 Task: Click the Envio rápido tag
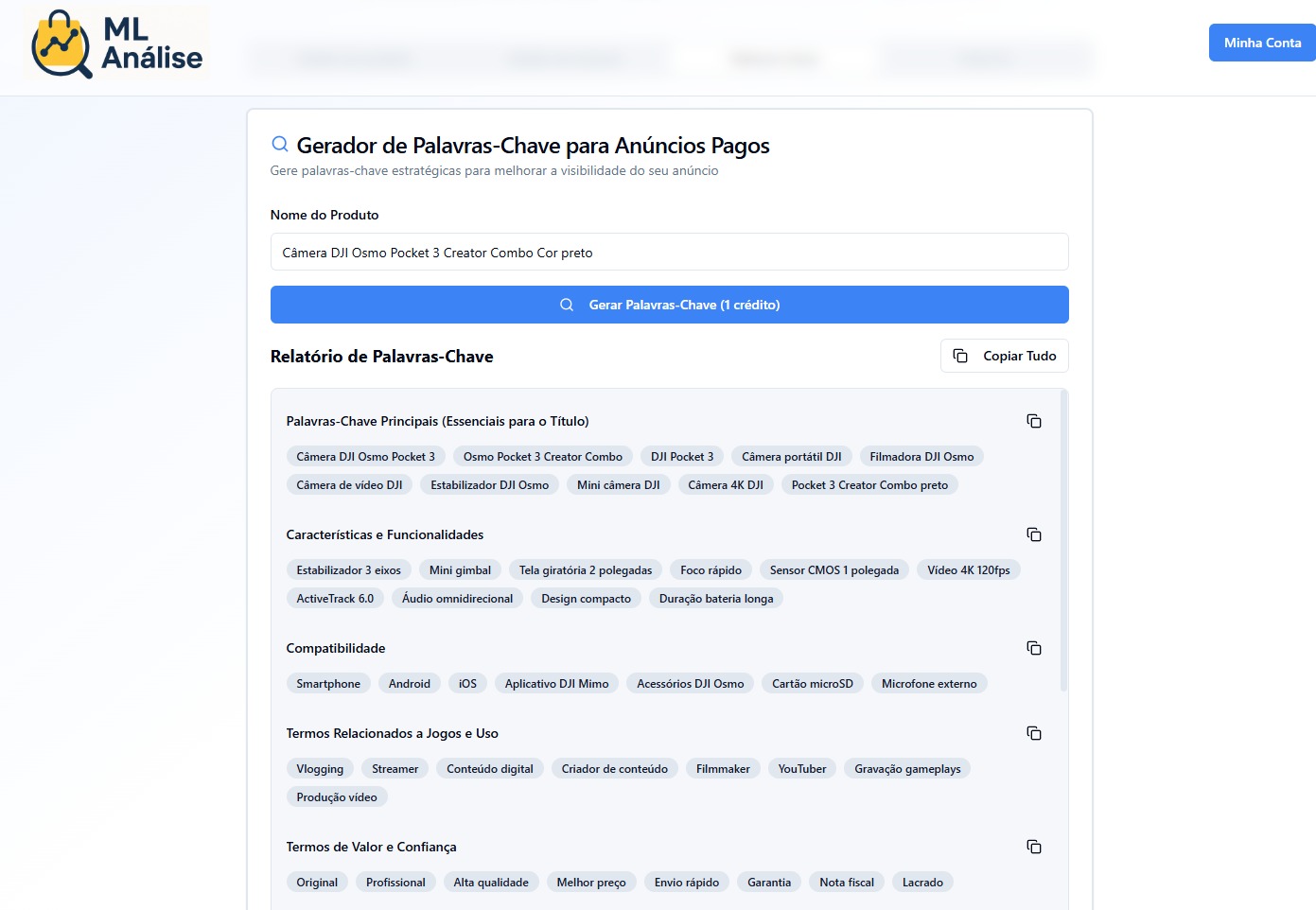687,883
